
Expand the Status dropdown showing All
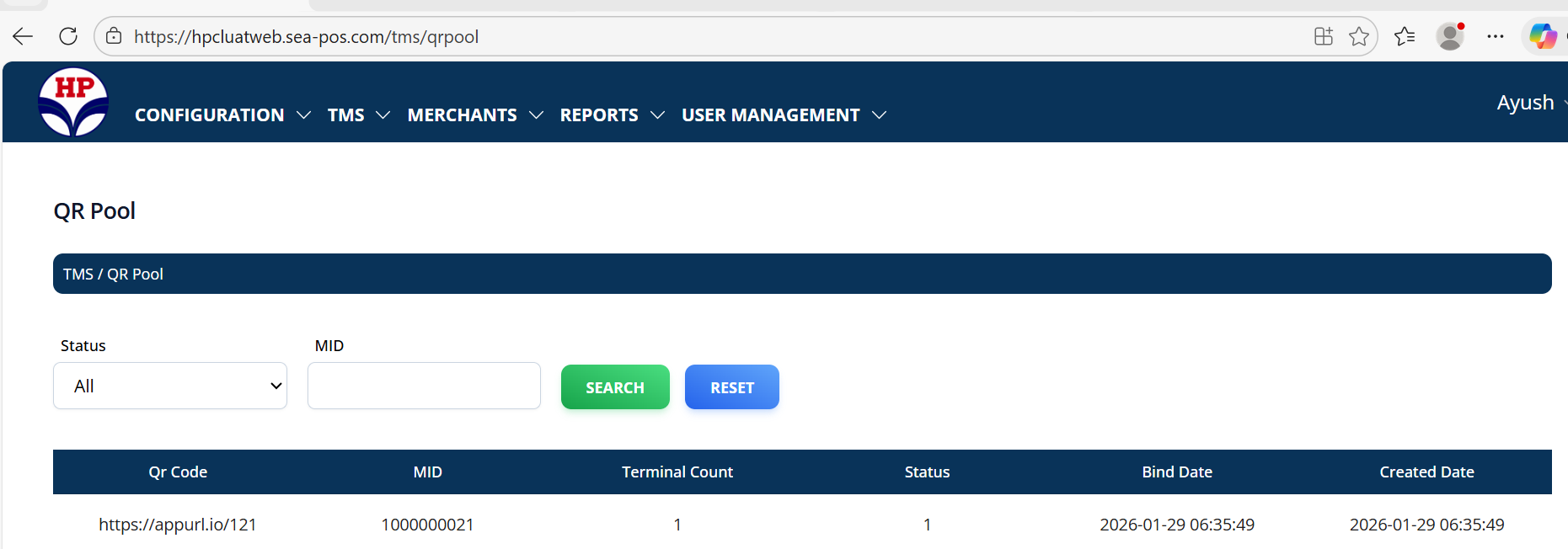pyautogui.click(x=170, y=386)
